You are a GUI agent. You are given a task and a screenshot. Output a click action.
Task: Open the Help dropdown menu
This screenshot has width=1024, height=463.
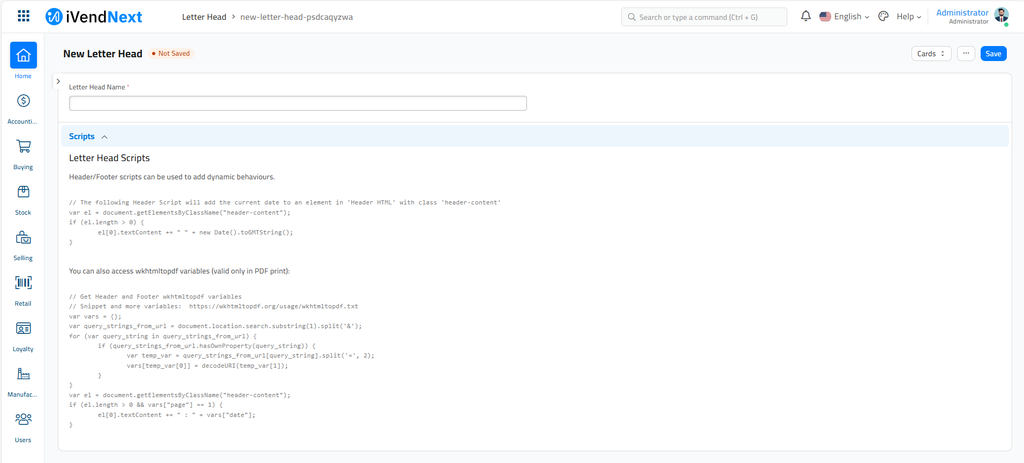pos(908,17)
